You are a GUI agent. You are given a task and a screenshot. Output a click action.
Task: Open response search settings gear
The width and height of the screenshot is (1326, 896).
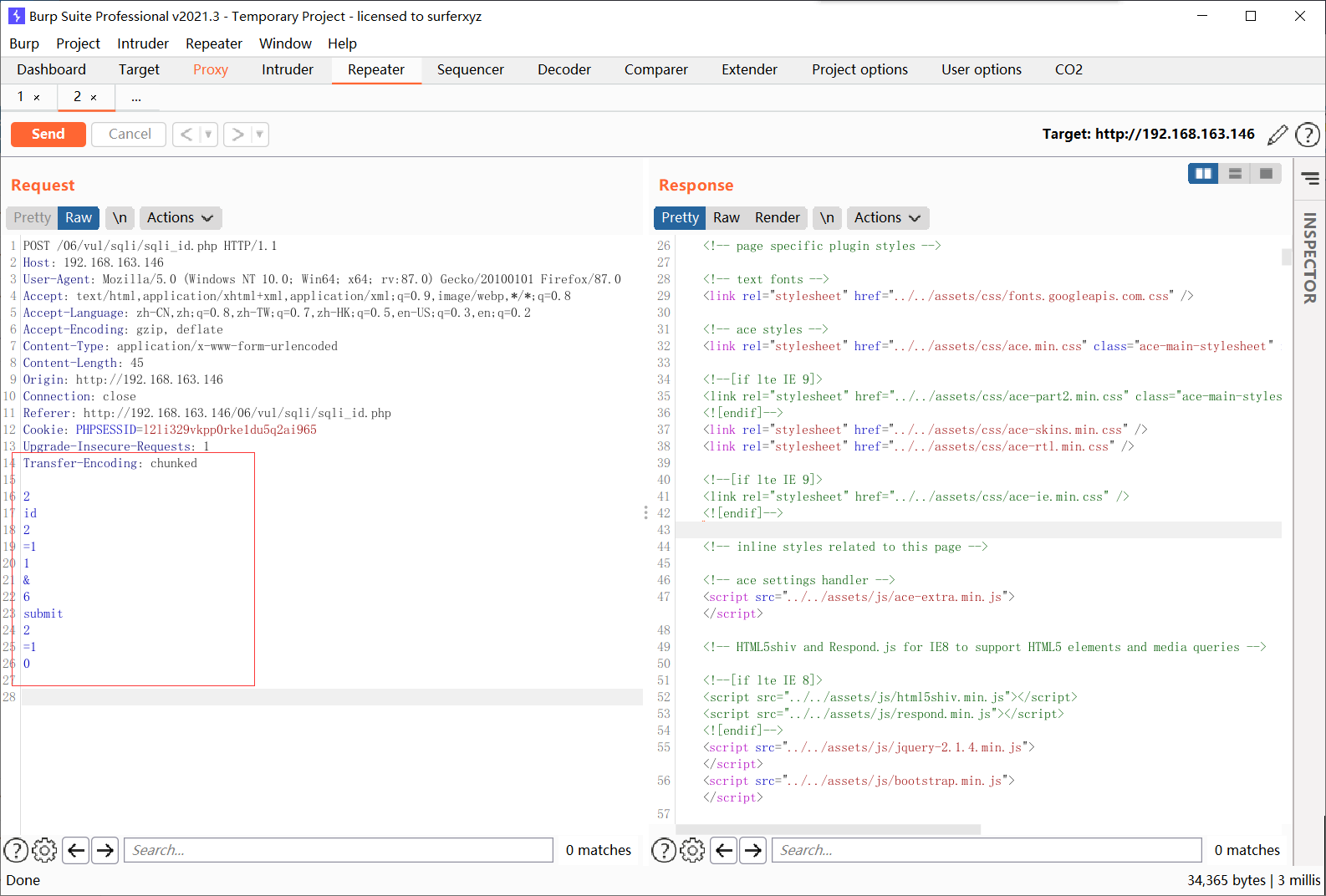click(x=692, y=851)
